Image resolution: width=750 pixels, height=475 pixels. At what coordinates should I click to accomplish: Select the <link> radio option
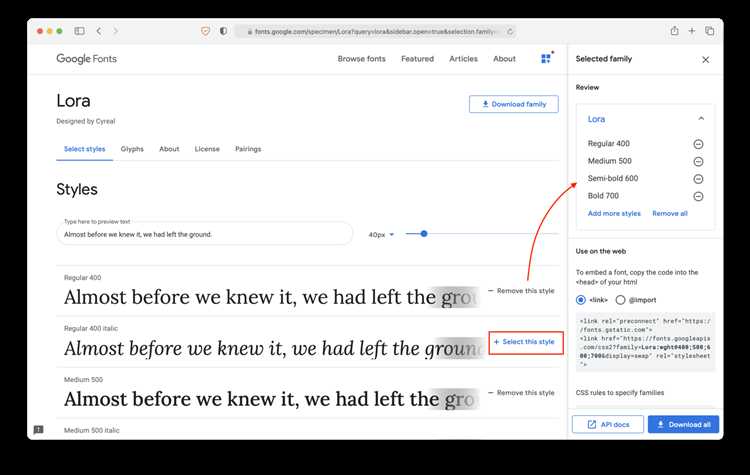point(581,300)
